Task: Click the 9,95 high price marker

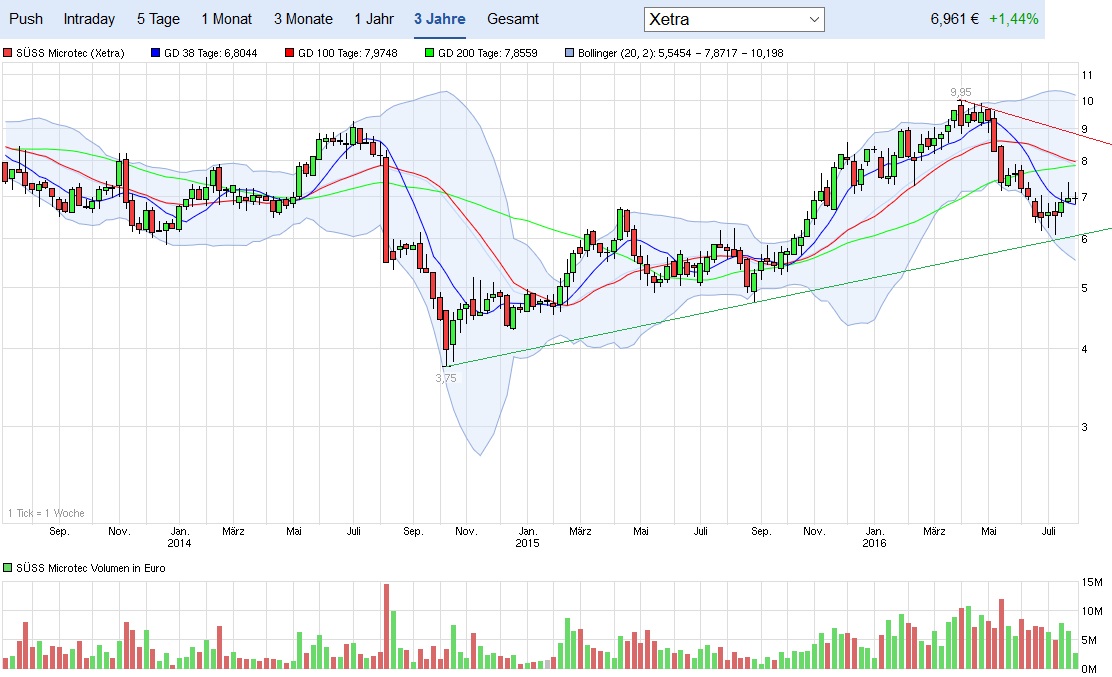Action: tap(960, 91)
